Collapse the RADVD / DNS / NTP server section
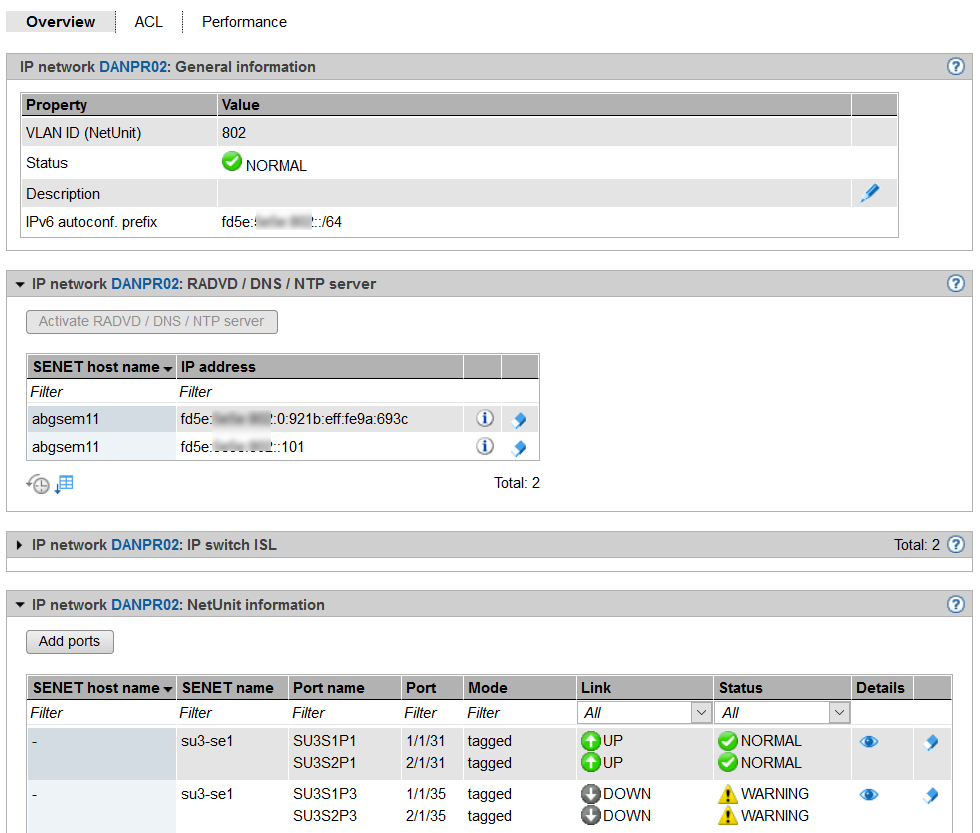 click(20, 284)
